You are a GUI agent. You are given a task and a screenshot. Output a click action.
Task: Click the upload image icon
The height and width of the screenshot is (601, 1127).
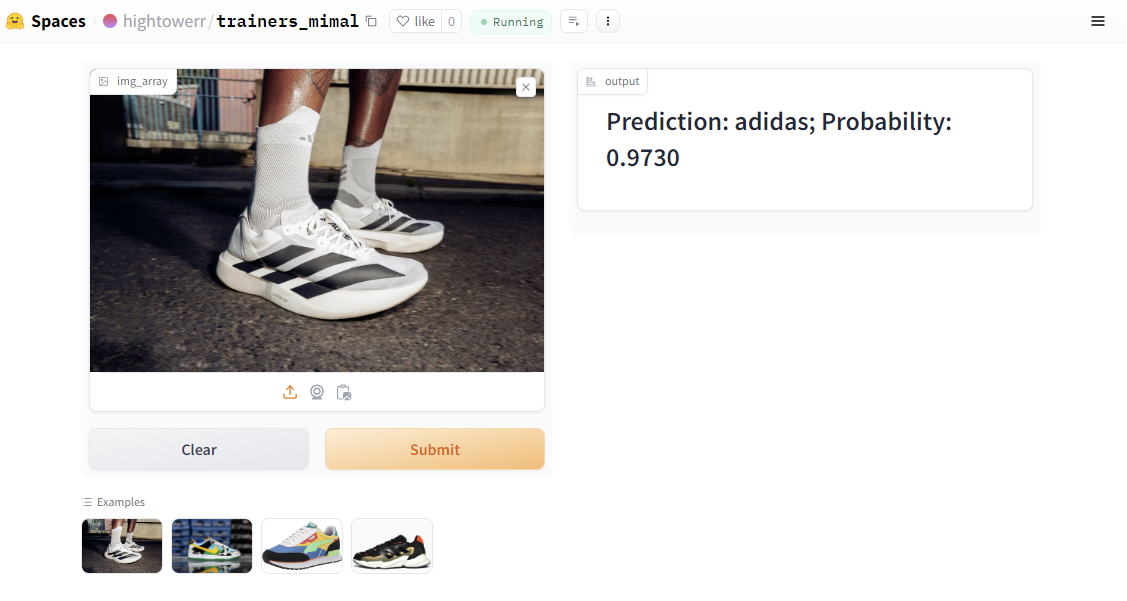(x=290, y=393)
